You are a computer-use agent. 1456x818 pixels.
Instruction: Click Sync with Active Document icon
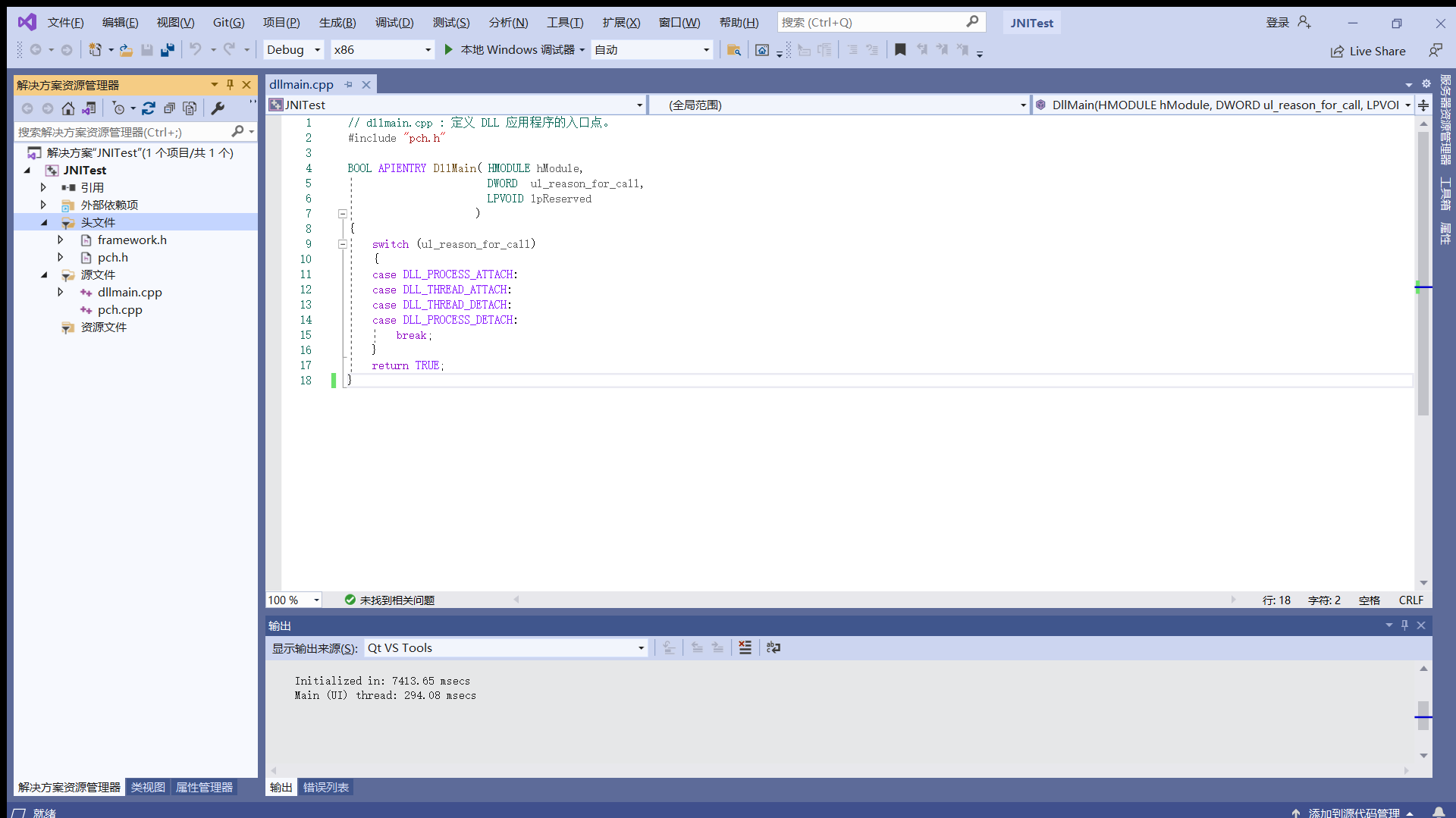click(149, 108)
